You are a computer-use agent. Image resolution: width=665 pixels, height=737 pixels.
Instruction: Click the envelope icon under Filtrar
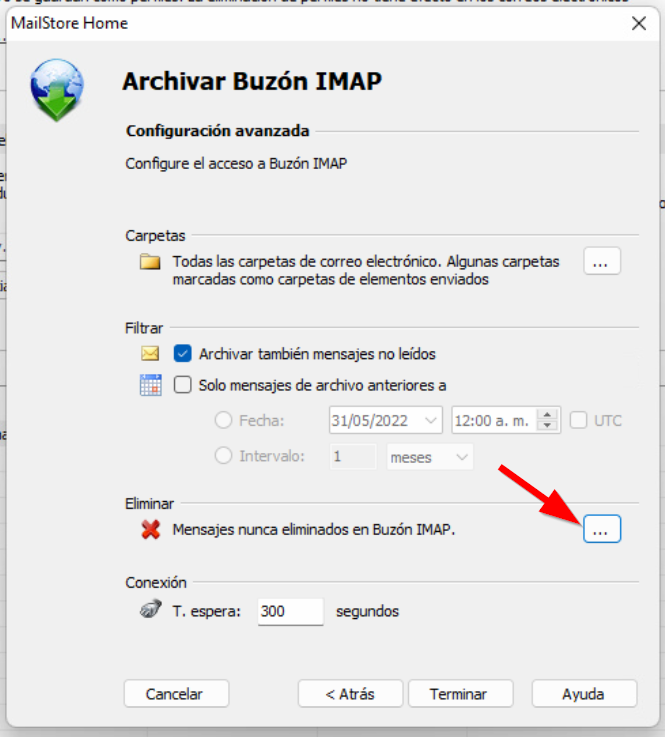click(150, 353)
